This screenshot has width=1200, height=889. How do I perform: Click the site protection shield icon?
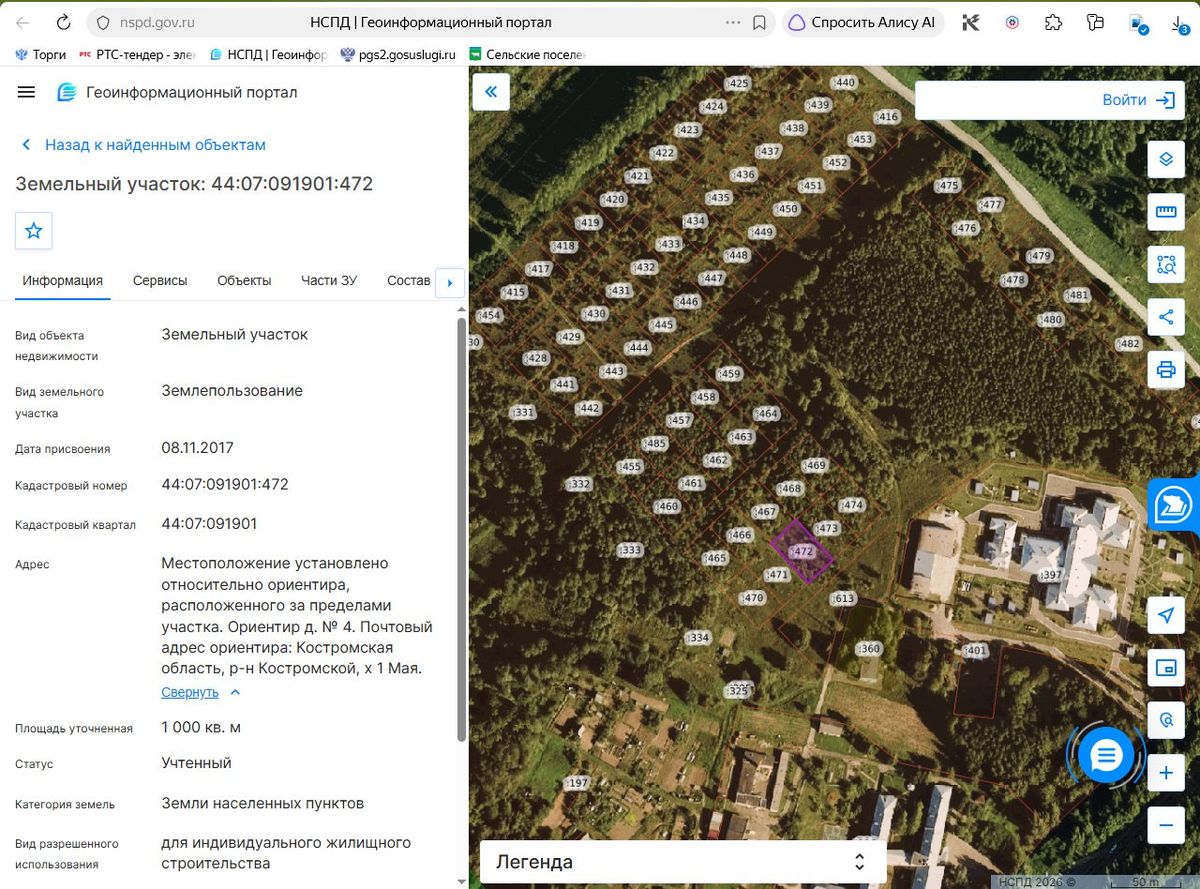pyautogui.click(x=102, y=22)
